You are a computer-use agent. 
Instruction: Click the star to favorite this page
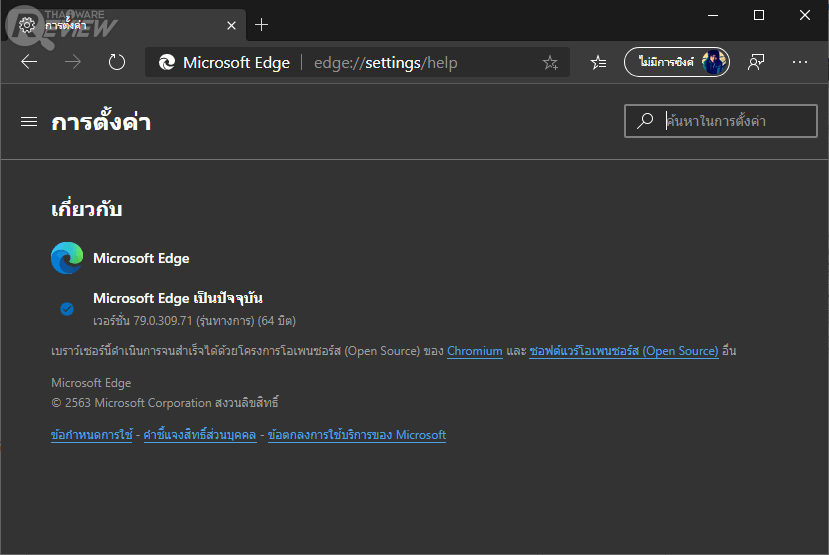coord(550,63)
